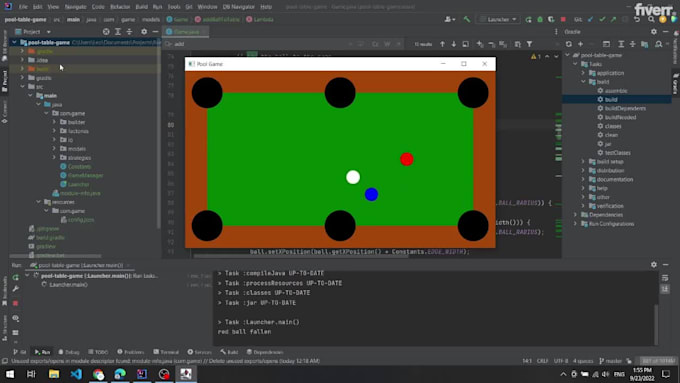Expand the application group in Gradle tasks
Viewport: 680px width, 383px height.
point(583,73)
